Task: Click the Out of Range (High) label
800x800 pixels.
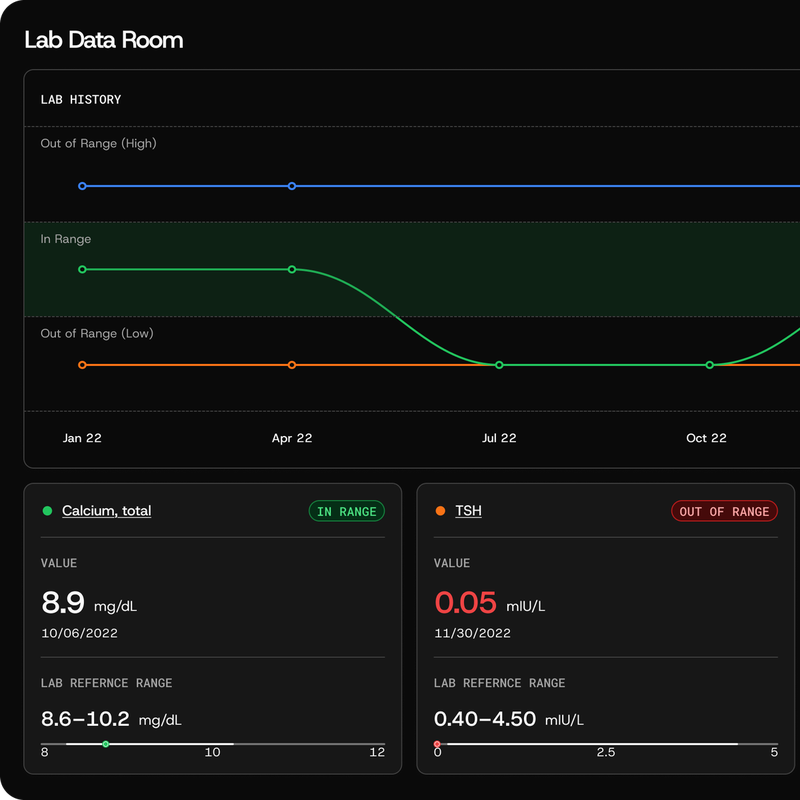Action: (98, 144)
